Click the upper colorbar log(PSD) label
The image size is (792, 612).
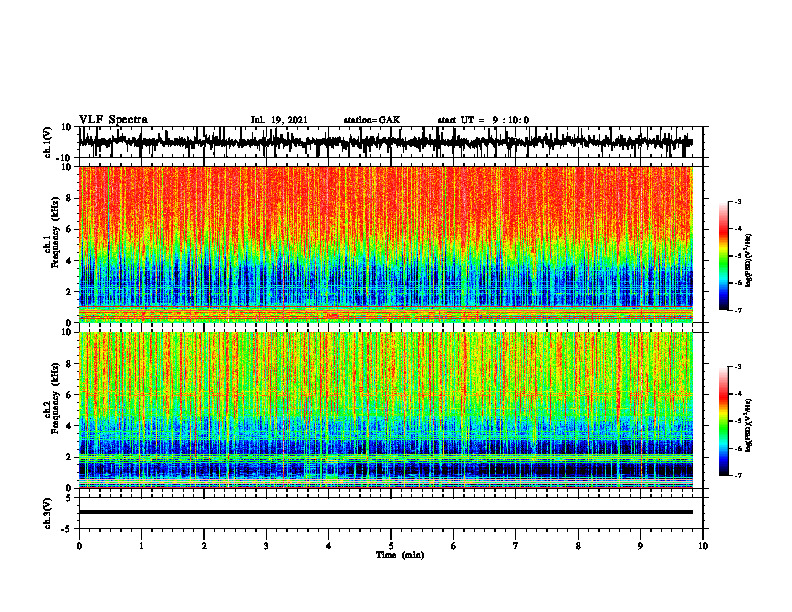click(x=749, y=260)
